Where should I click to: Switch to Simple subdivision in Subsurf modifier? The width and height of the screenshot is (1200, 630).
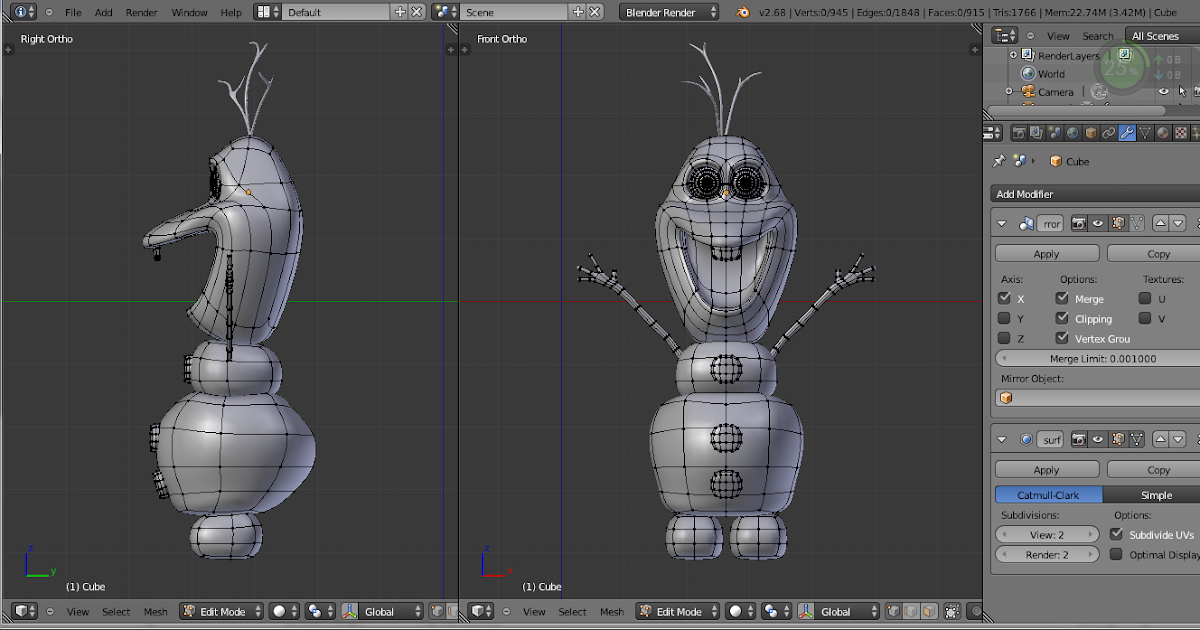coord(1155,494)
